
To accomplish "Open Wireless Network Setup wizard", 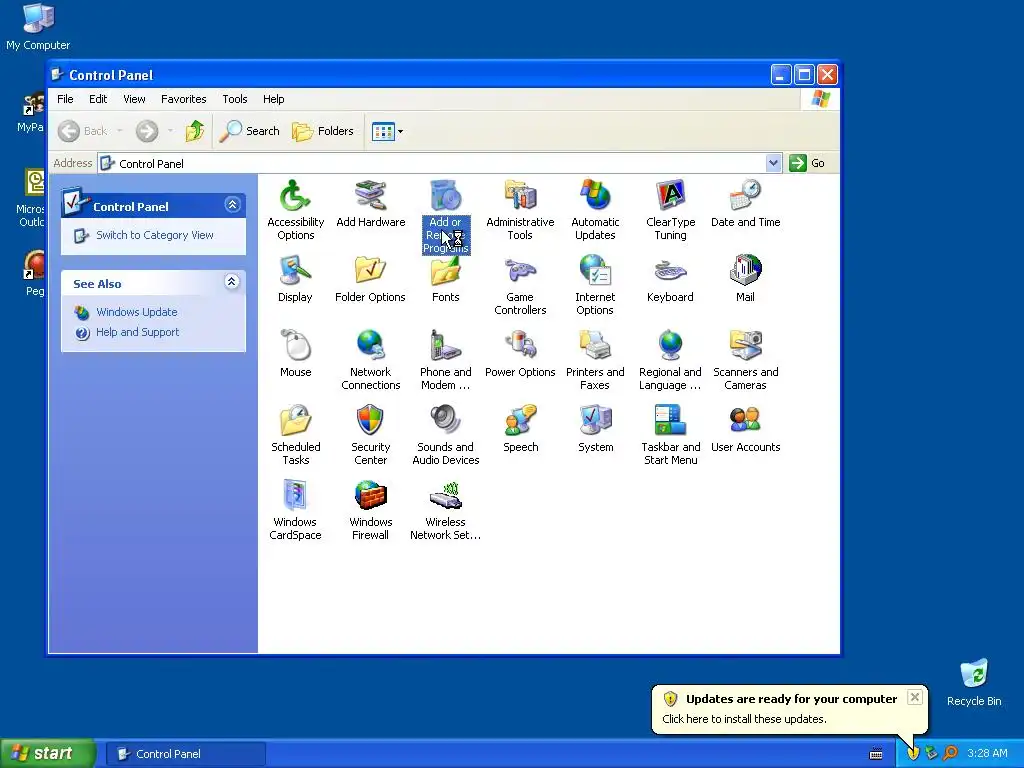I will [x=445, y=511].
